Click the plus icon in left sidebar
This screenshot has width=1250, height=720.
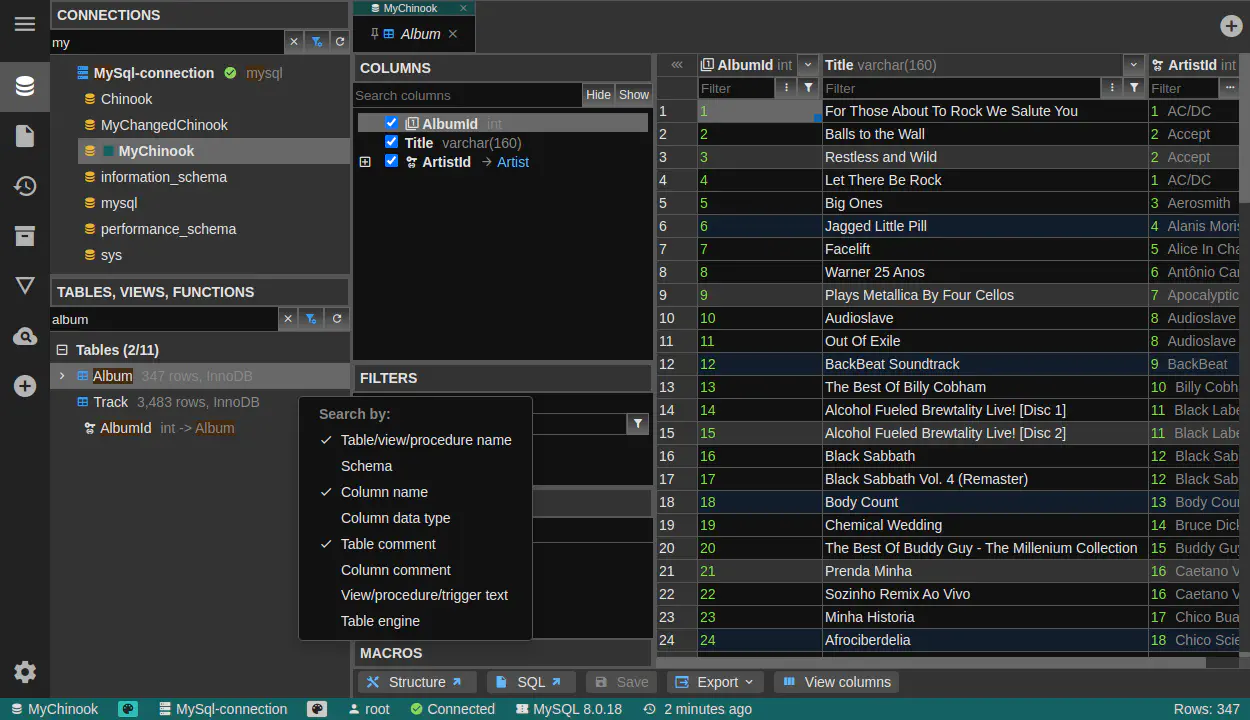tap(25, 386)
